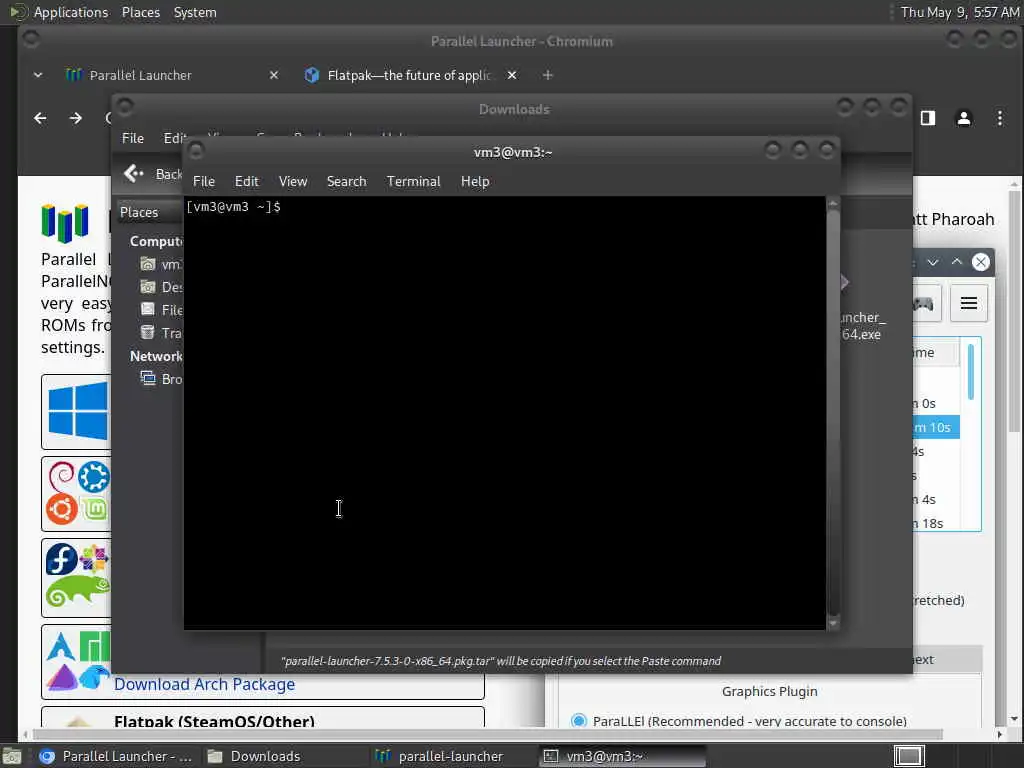Click Flatpak (SteamOS/Other) heading

[x=214, y=722]
